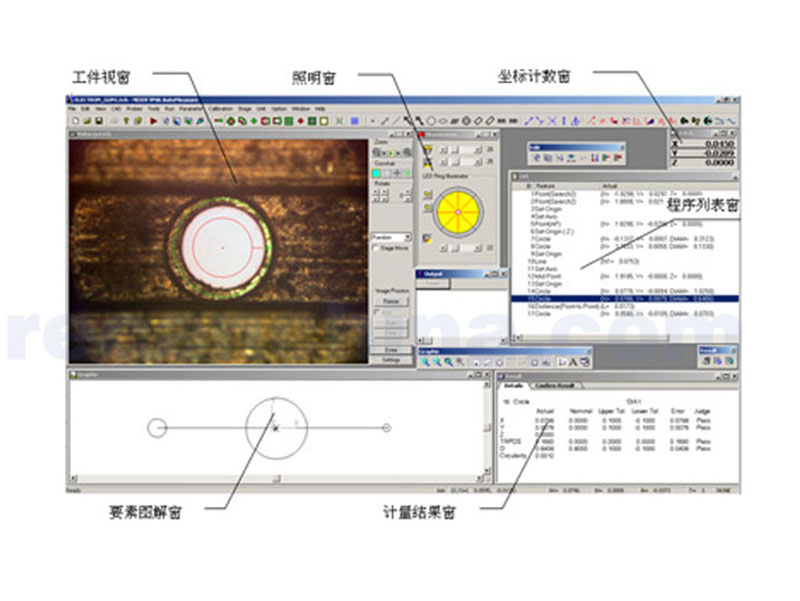
Task: Switch to the Confirm Result tab
Action: coord(556,386)
